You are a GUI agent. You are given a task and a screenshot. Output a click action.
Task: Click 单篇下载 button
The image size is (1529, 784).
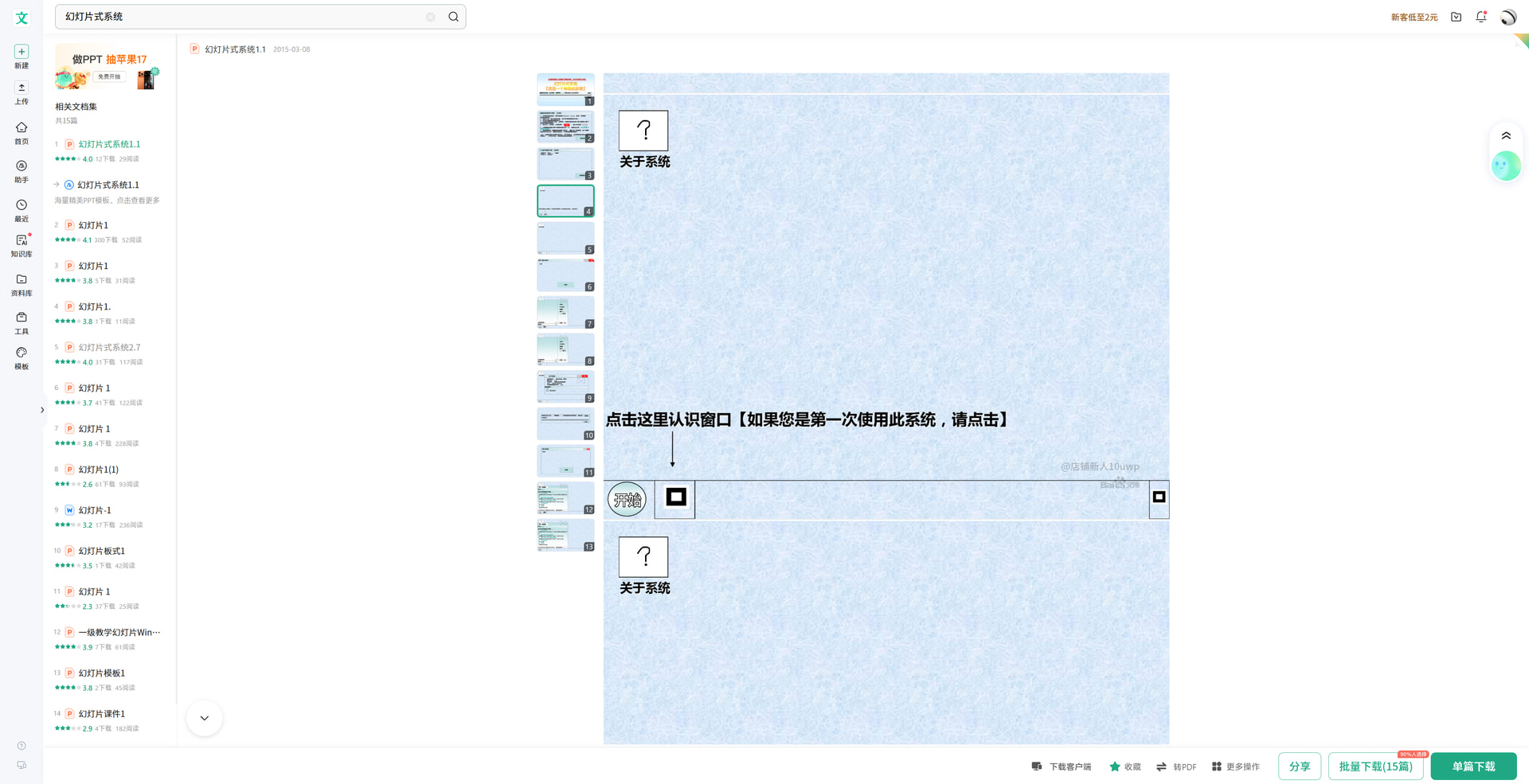1473,766
